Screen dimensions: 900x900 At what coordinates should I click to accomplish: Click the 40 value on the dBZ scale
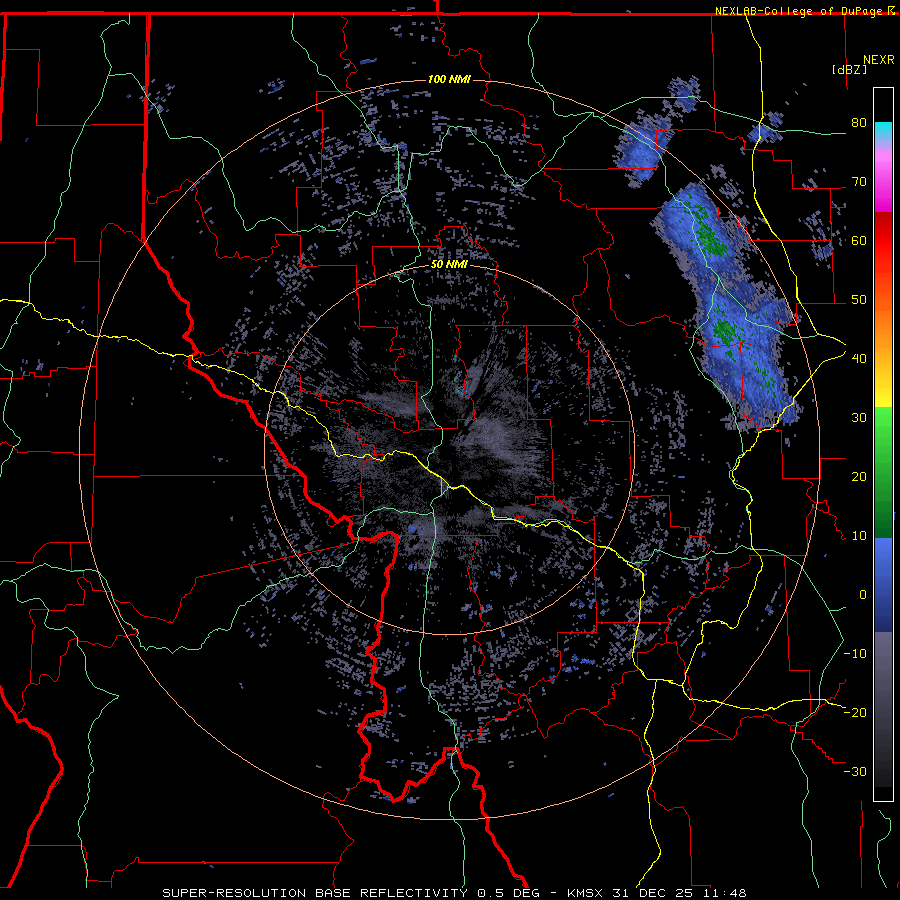pyautogui.click(x=859, y=358)
